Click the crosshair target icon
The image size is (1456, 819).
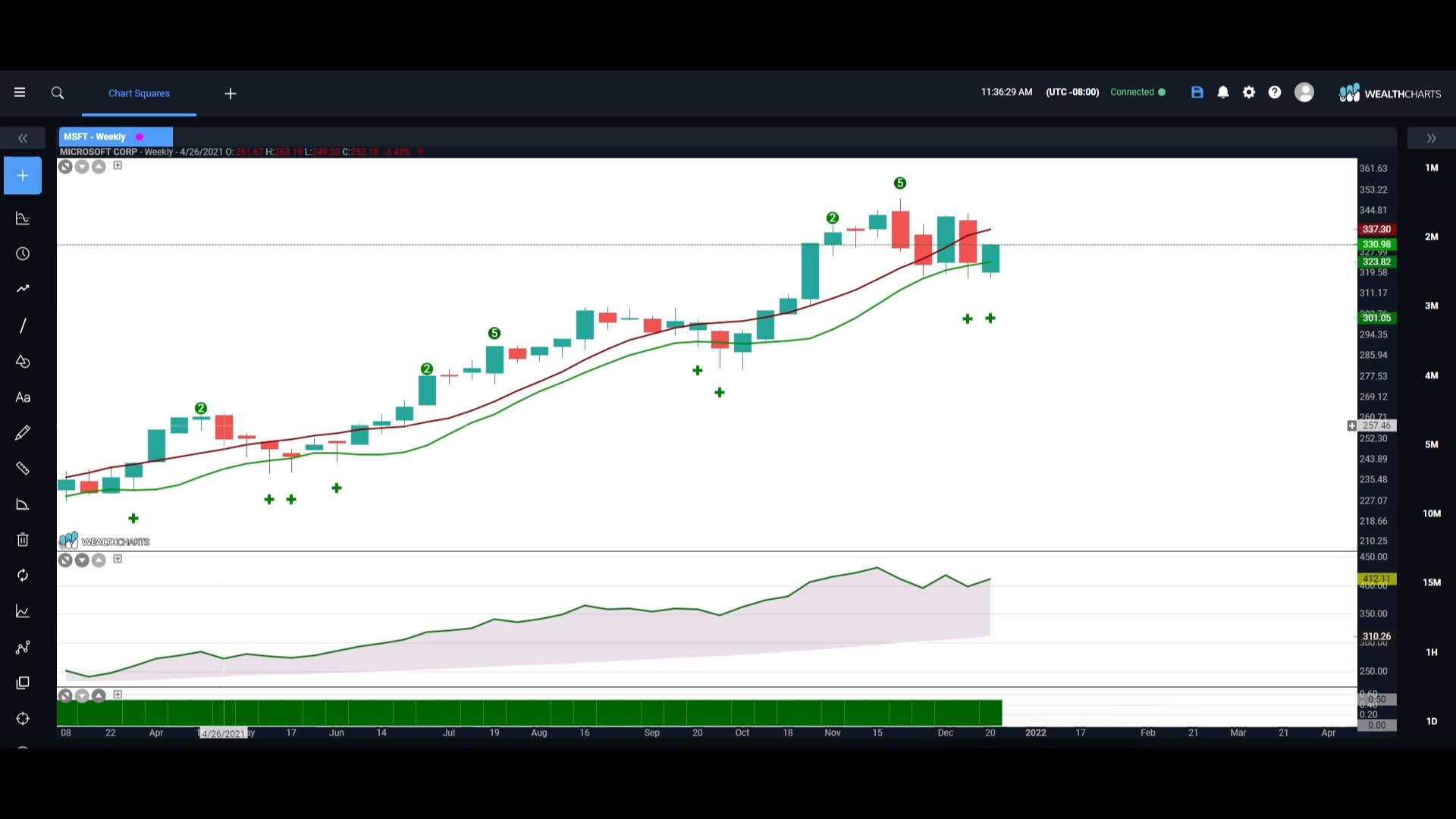pyautogui.click(x=23, y=719)
